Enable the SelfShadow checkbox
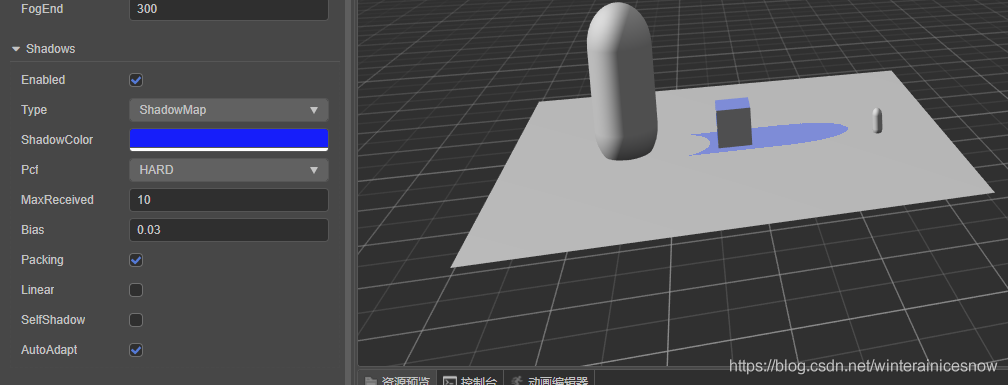Screen dimensions: 1008x385 (x=136, y=320)
